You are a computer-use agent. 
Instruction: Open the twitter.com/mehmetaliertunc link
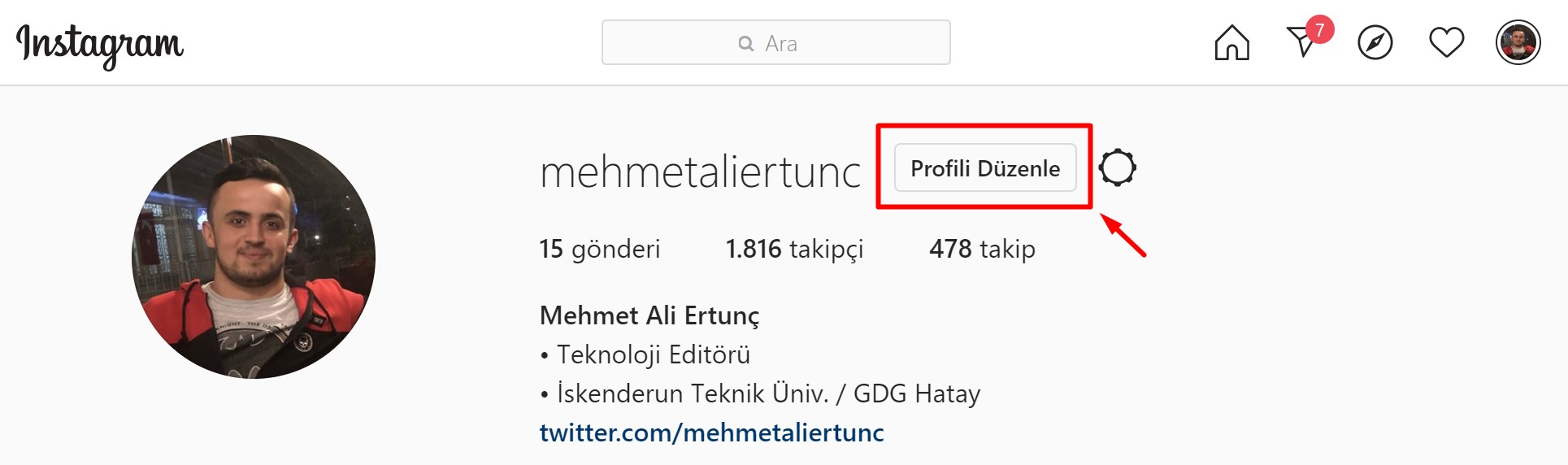(711, 432)
